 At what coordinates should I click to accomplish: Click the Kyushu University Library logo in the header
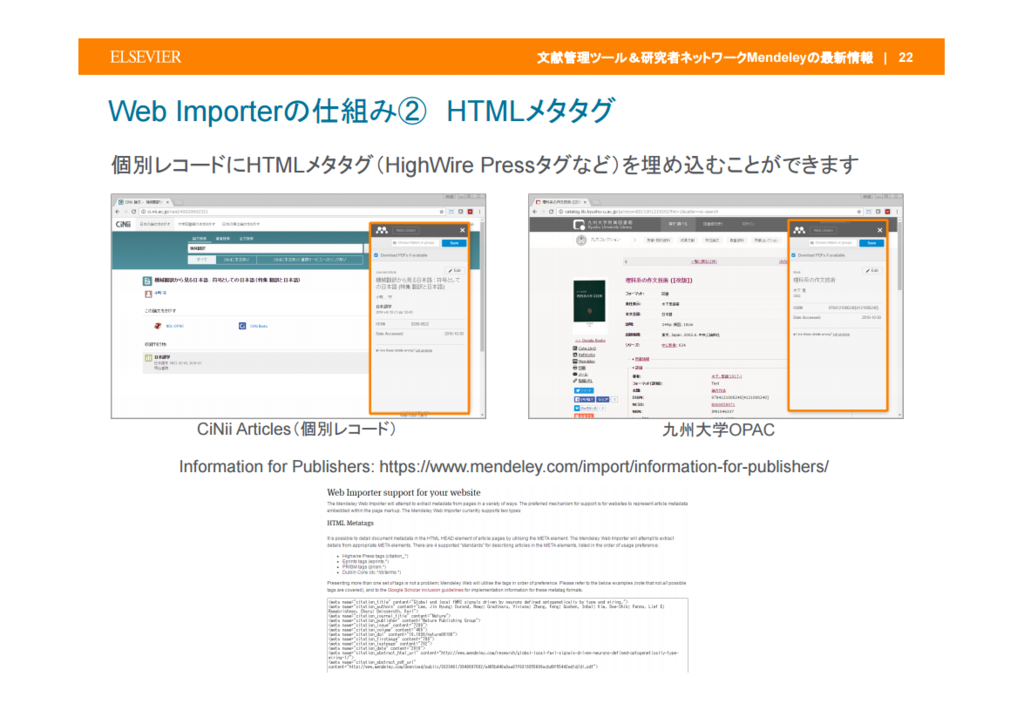[x=603, y=225]
